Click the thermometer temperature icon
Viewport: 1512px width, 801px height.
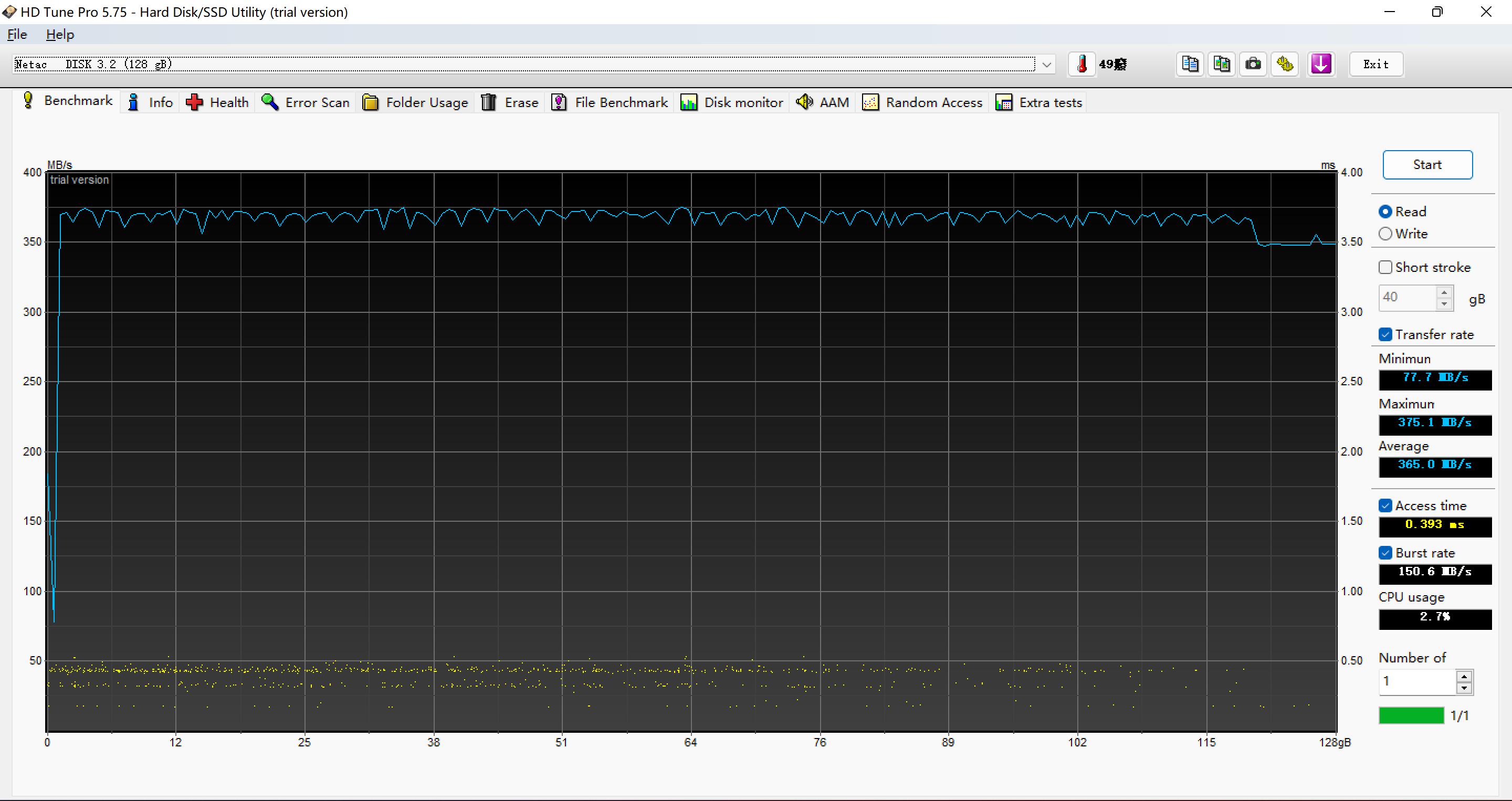pyautogui.click(x=1081, y=64)
